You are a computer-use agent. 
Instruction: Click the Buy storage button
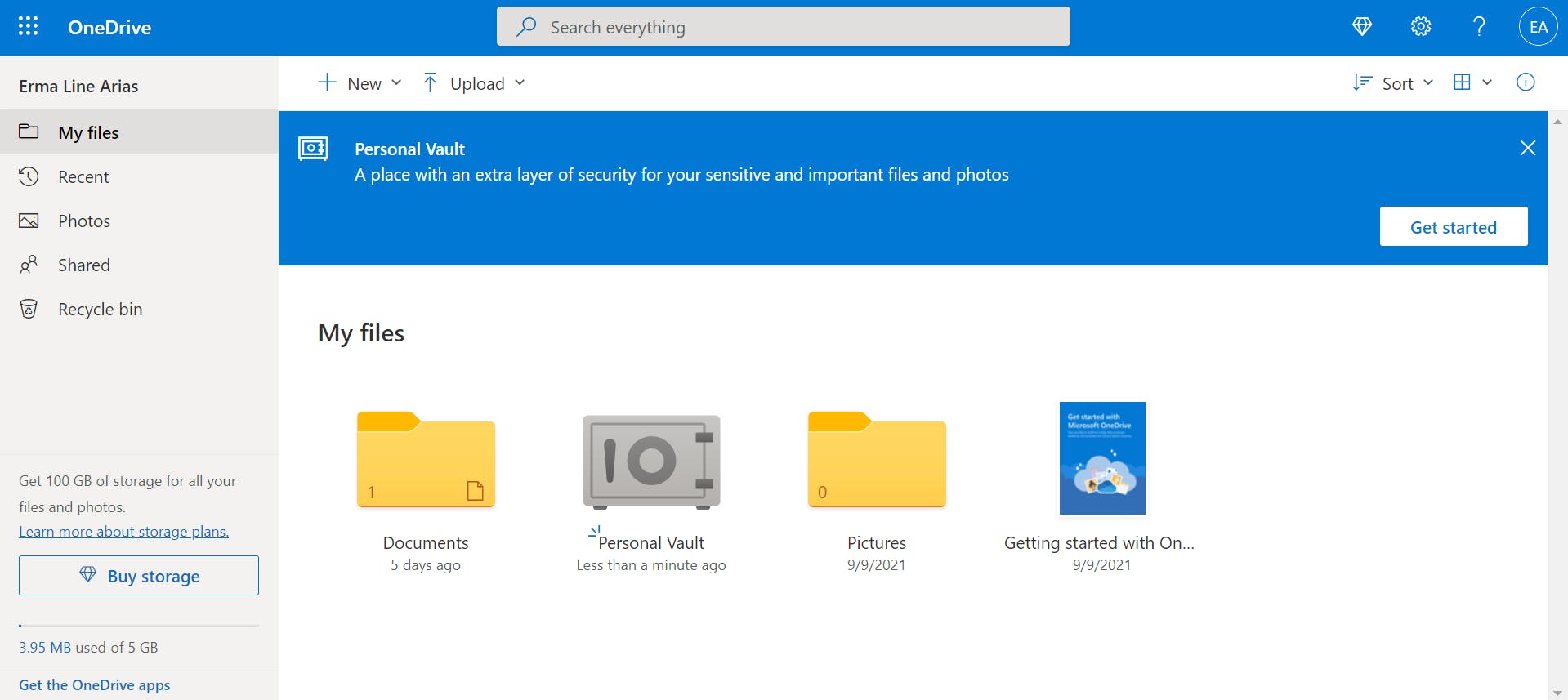[x=139, y=576]
